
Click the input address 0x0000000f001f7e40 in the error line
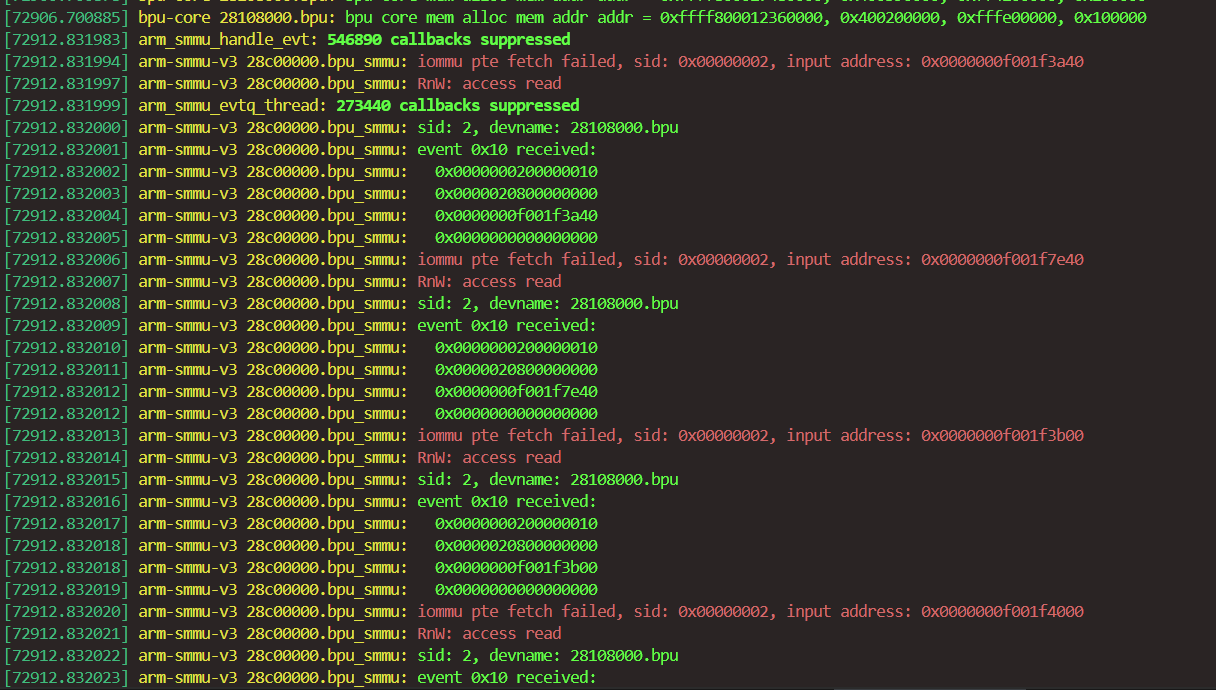point(1002,260)
